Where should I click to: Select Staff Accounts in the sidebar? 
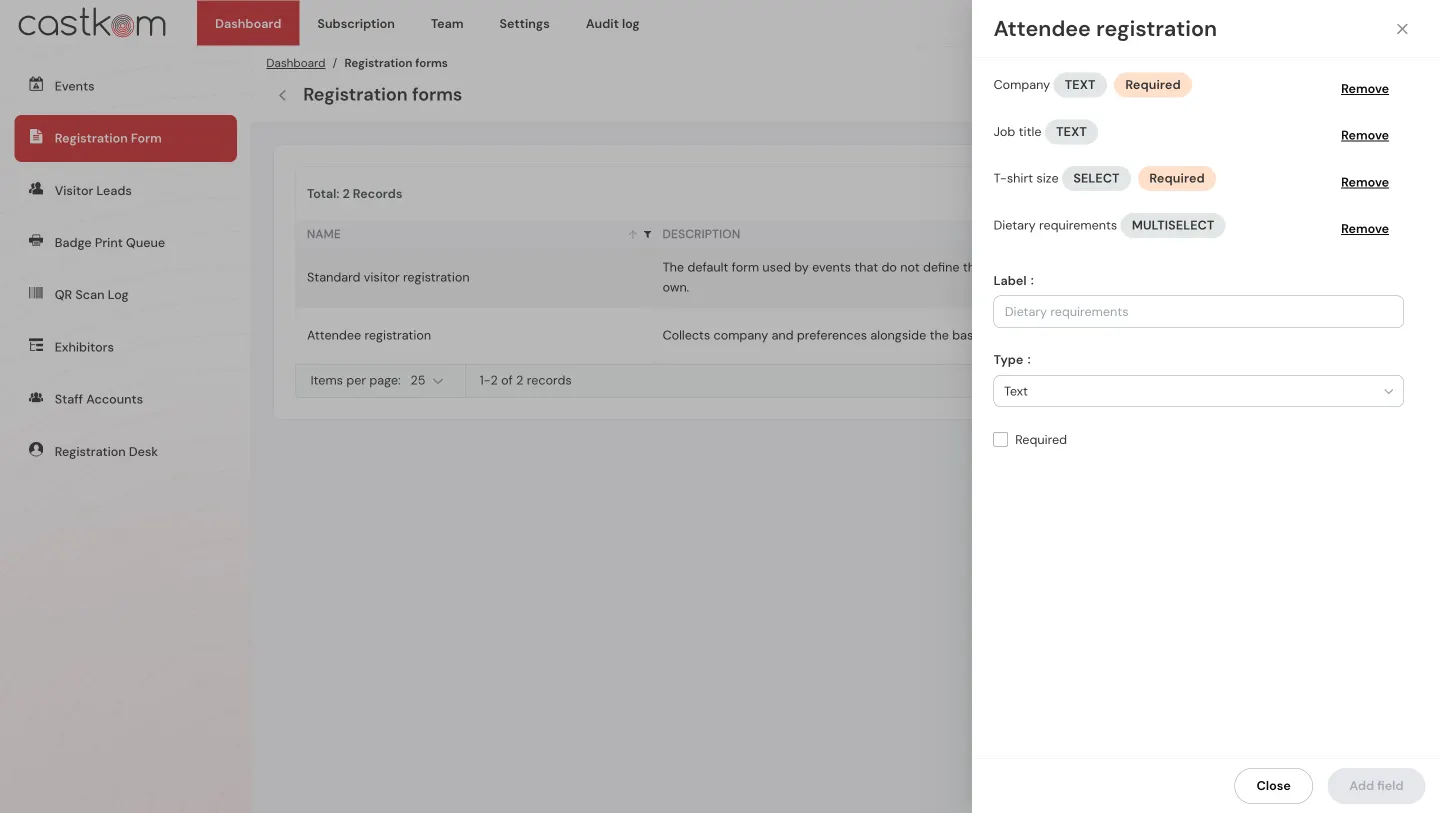tap(125, 398)
